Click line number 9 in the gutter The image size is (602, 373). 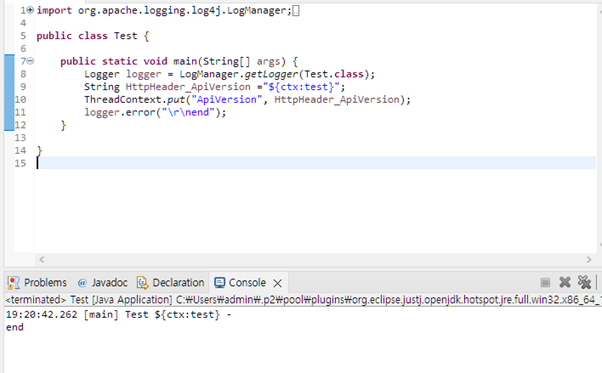pos(23,87)
